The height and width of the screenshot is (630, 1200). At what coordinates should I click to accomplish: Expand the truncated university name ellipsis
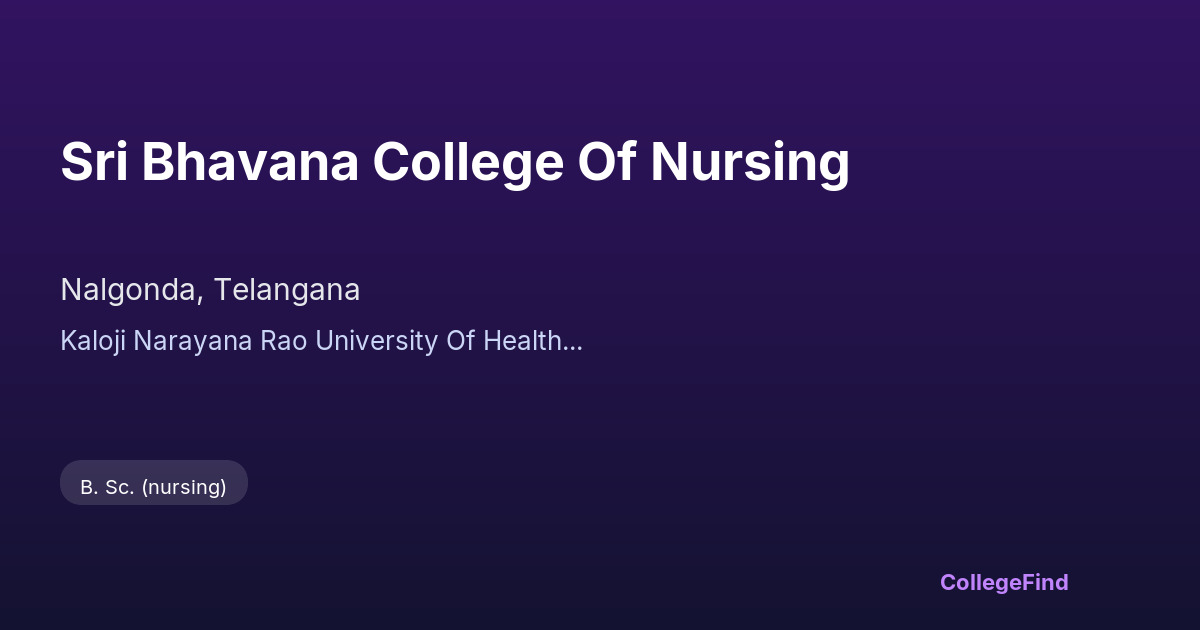point(573,342)
